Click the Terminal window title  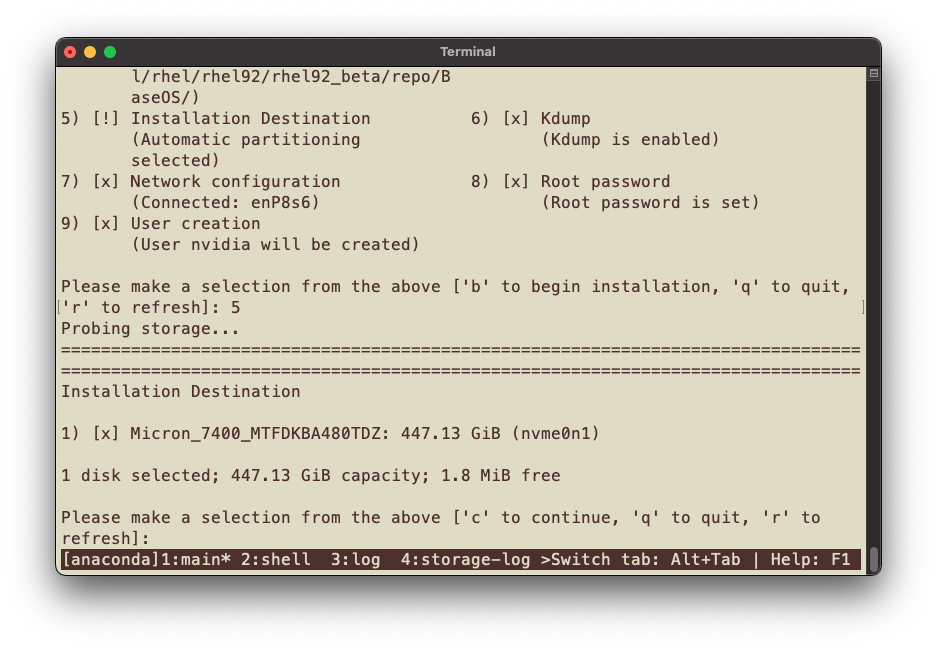(x=468, y=52)
